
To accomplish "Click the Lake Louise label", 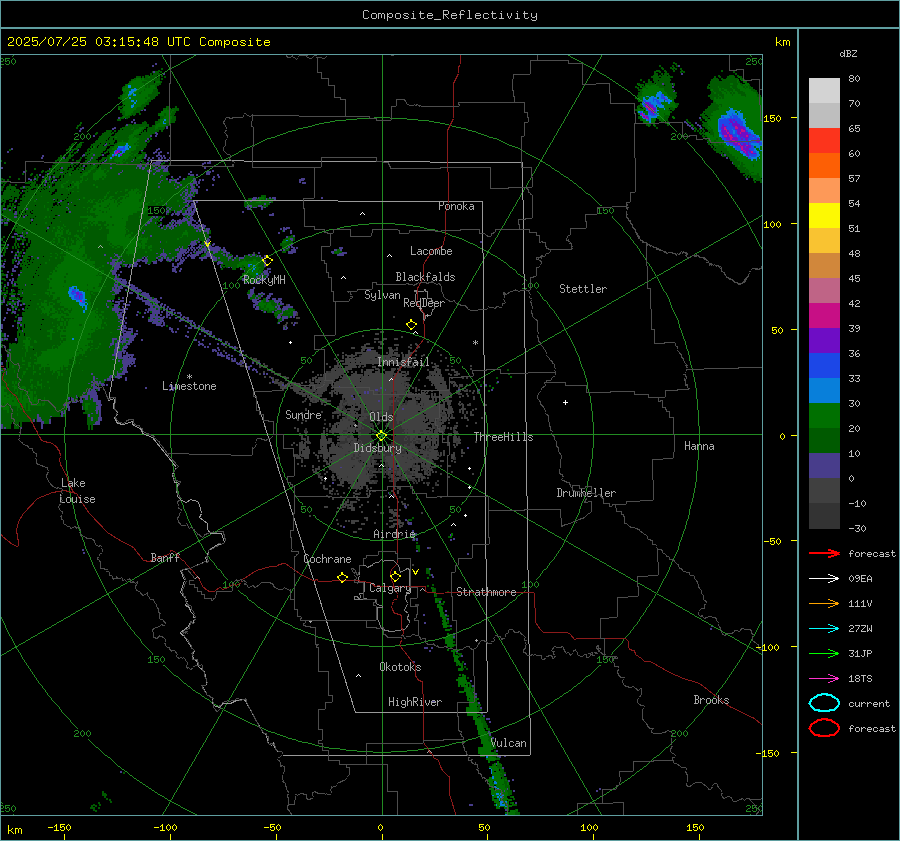I will [77, 491].
